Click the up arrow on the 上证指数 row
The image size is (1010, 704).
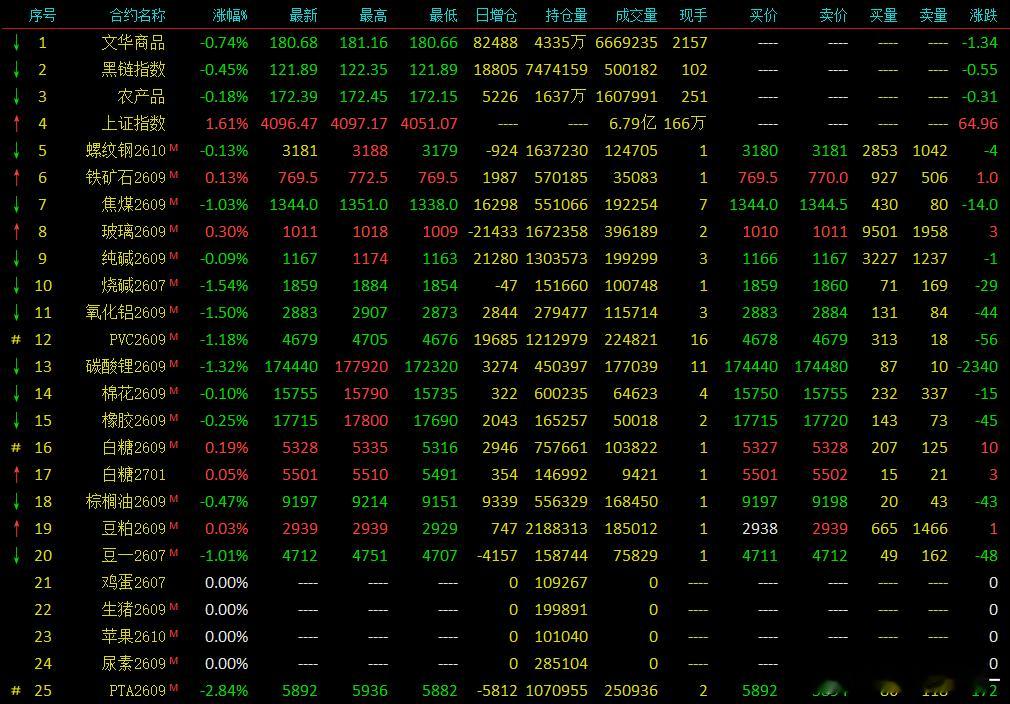click(16, 124)
